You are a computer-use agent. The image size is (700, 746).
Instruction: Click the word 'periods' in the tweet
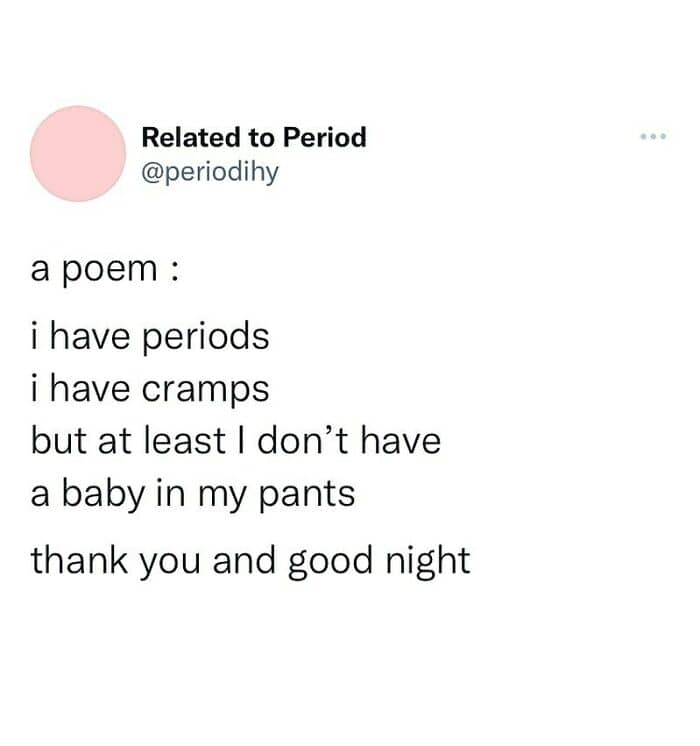(206, 337)
